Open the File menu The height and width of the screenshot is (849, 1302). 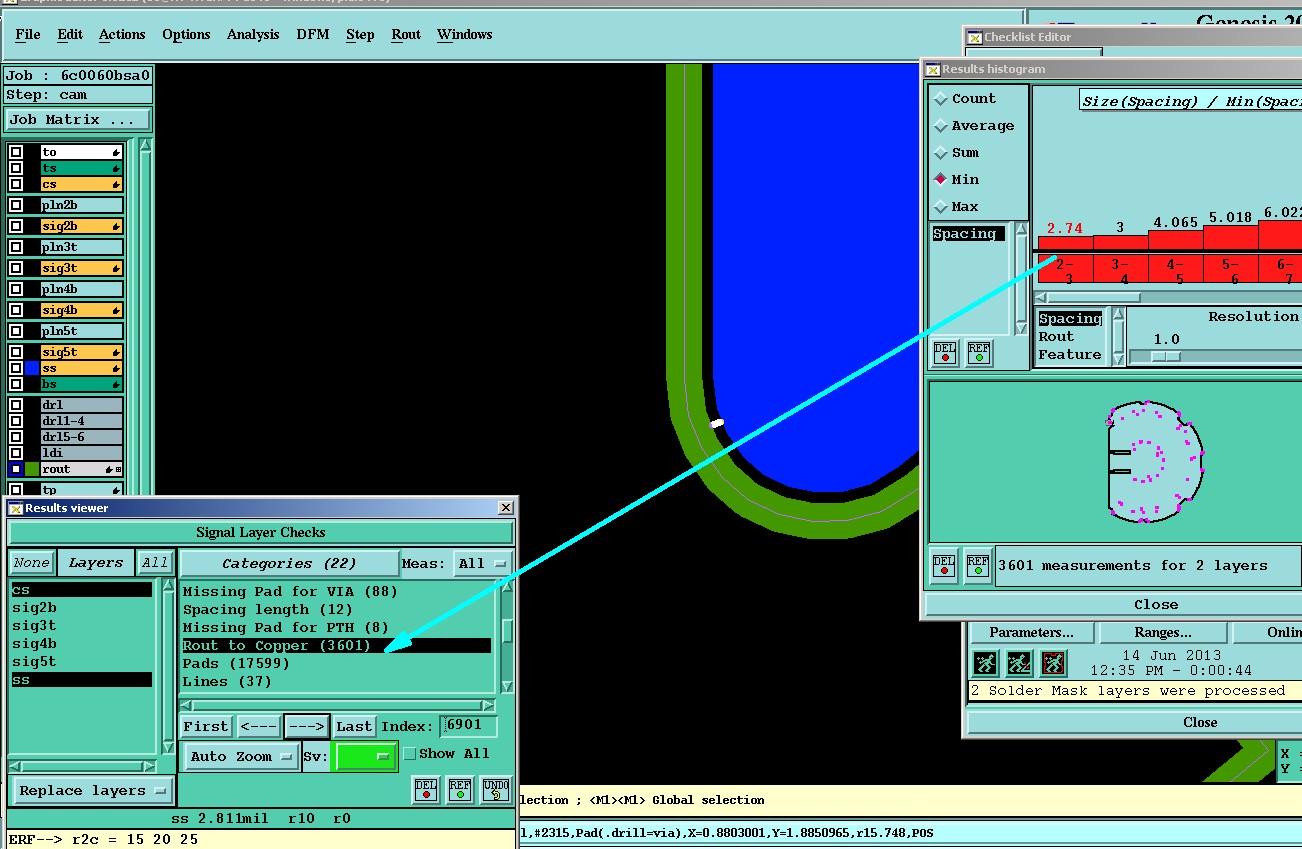28,34
